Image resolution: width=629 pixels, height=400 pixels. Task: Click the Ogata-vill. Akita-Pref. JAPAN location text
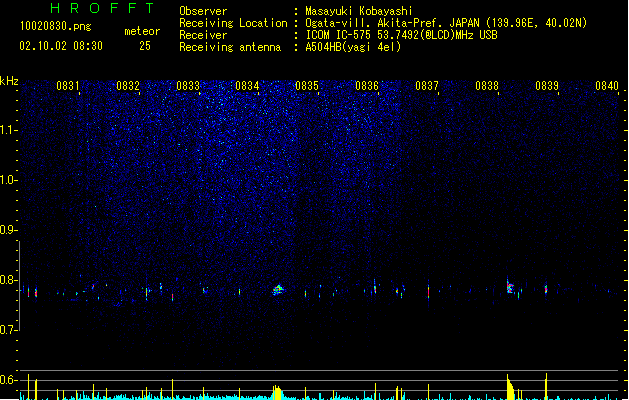click(446, 23)
